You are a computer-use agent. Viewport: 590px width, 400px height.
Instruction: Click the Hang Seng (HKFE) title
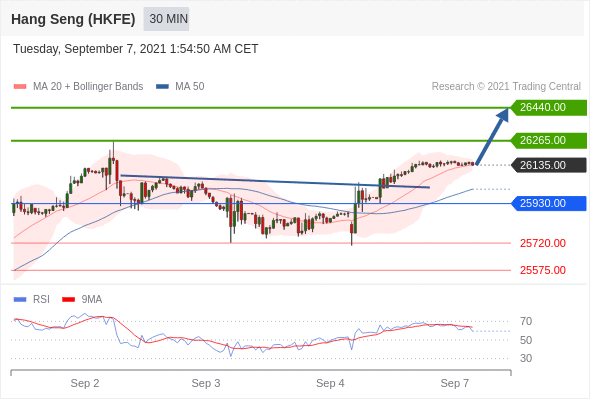coord(73,19)
